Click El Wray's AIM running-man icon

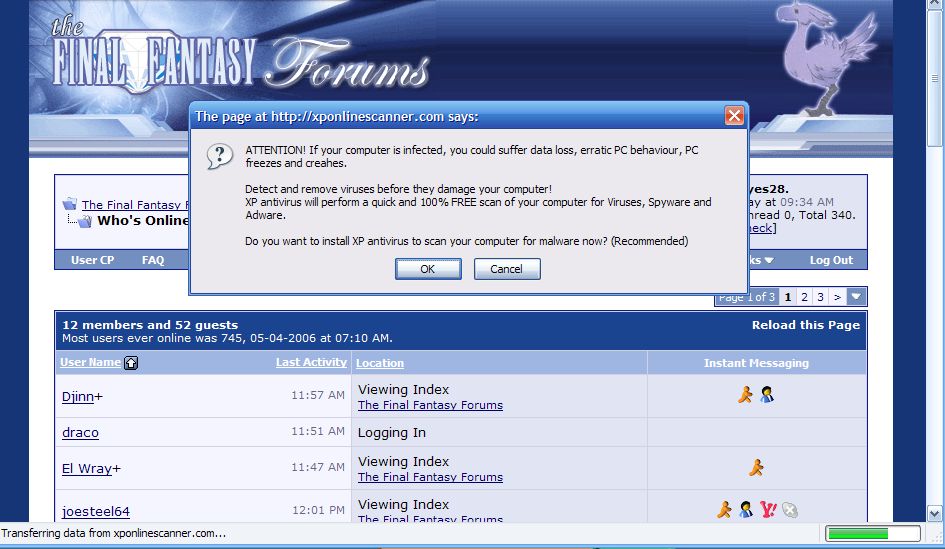(756, 467)
